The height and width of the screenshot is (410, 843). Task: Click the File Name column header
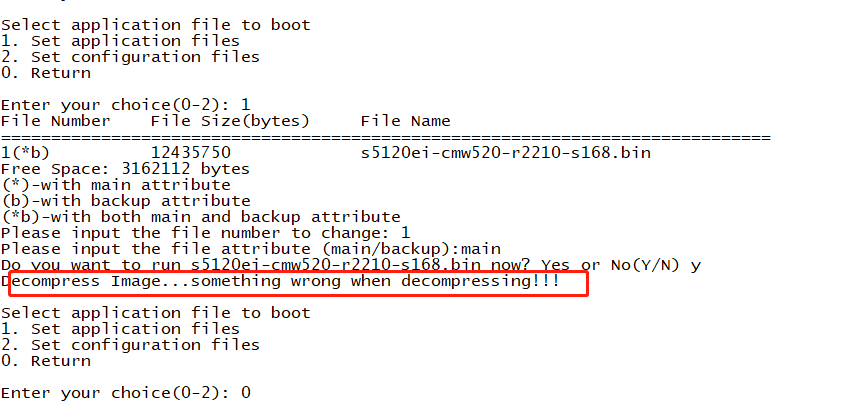pyautogui.click(x=405, y=121)
